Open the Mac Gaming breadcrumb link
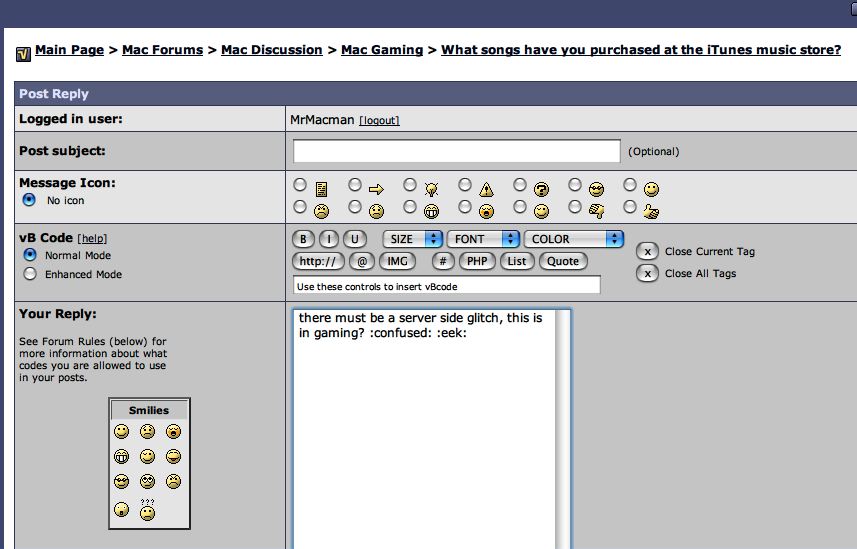857x549 pixels. tap(382, 50)
